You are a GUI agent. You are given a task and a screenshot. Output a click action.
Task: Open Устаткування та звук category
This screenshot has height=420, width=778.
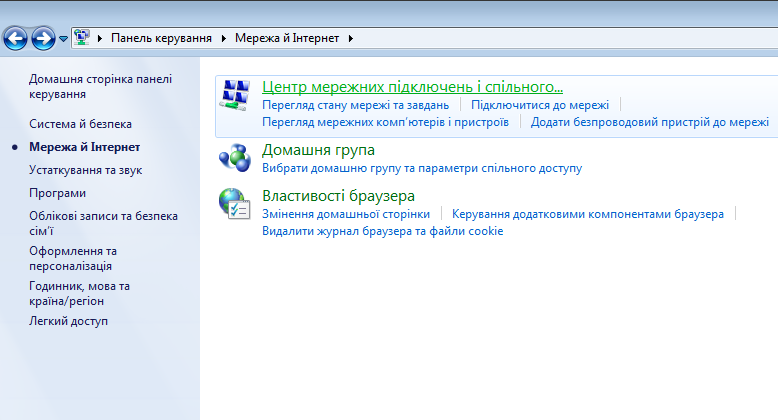[85, 170]
